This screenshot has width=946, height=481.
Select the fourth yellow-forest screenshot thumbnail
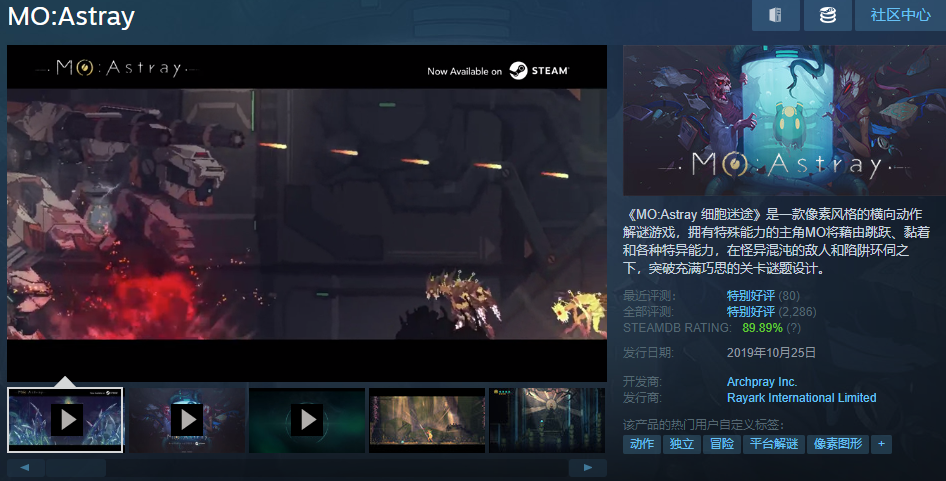pos(427,420)
